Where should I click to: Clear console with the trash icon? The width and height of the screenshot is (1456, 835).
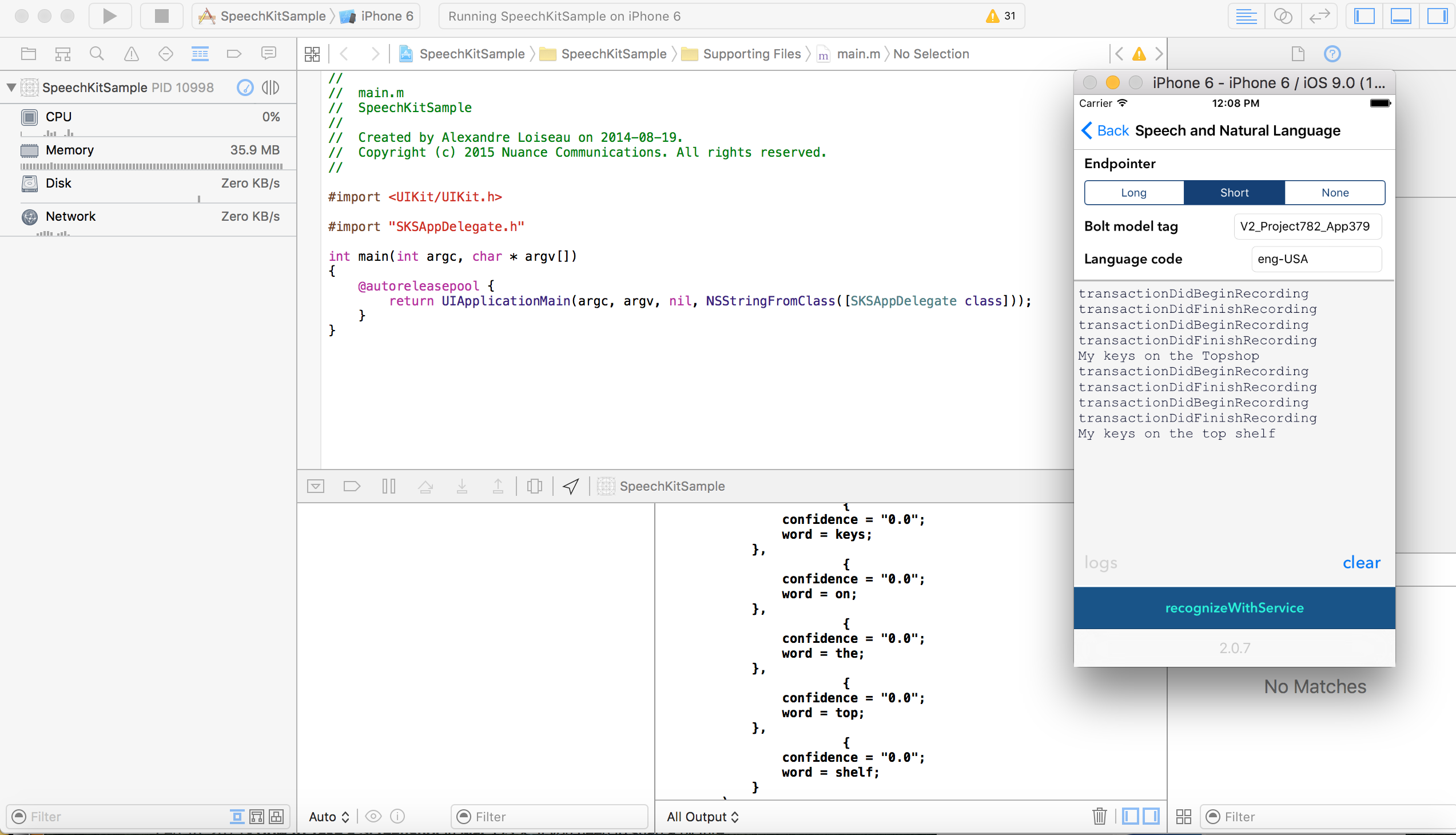[1099, 816]
